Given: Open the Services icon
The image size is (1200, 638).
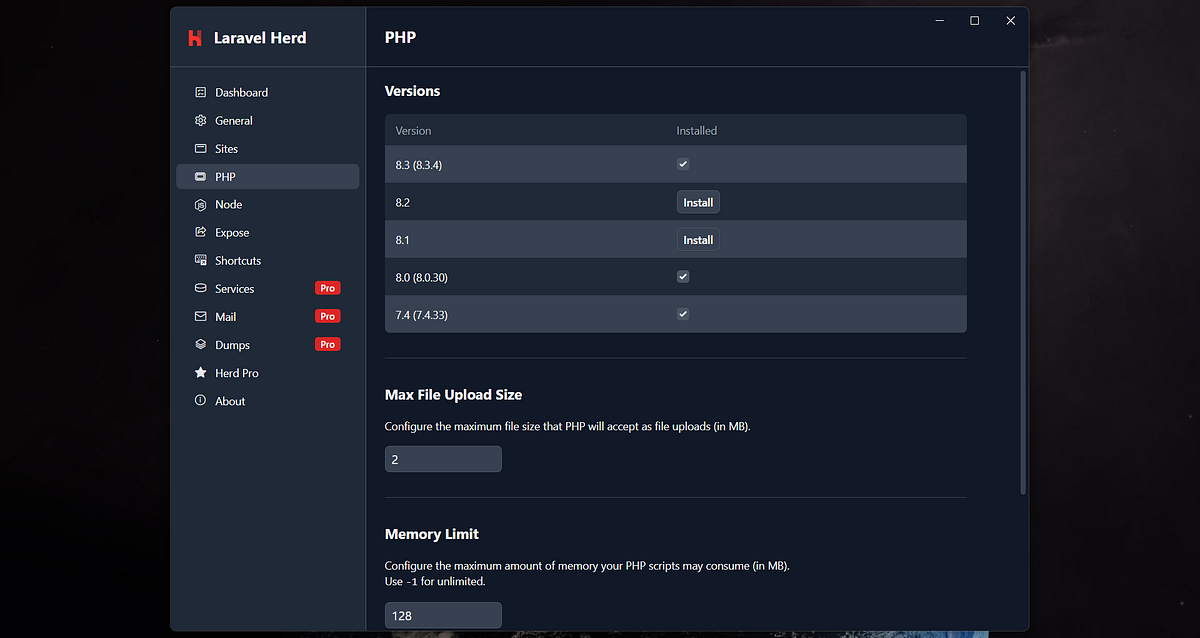Looking at the screenshot, I should point(199,288).
